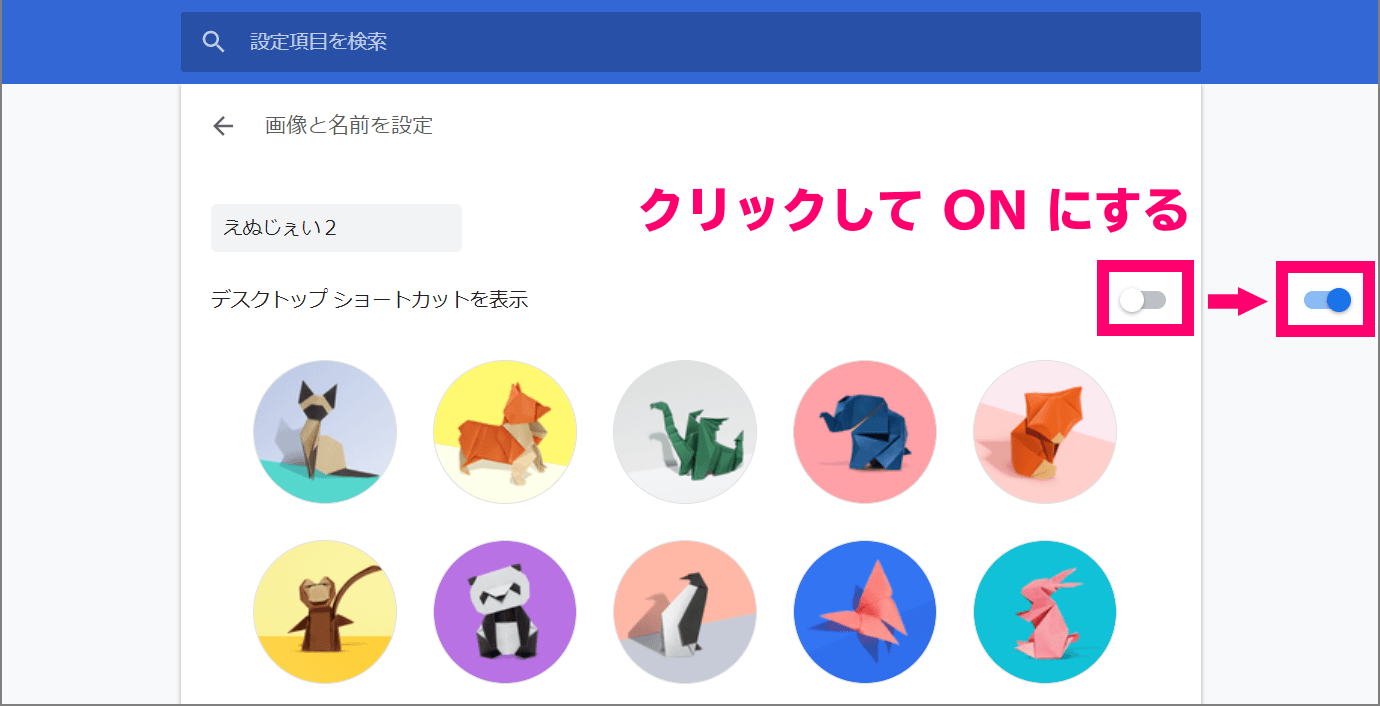Click the デスクトップ ショートカットを表示 label
The height and width of the screenshot is (706, 1380).
click(x=369, y=299)
